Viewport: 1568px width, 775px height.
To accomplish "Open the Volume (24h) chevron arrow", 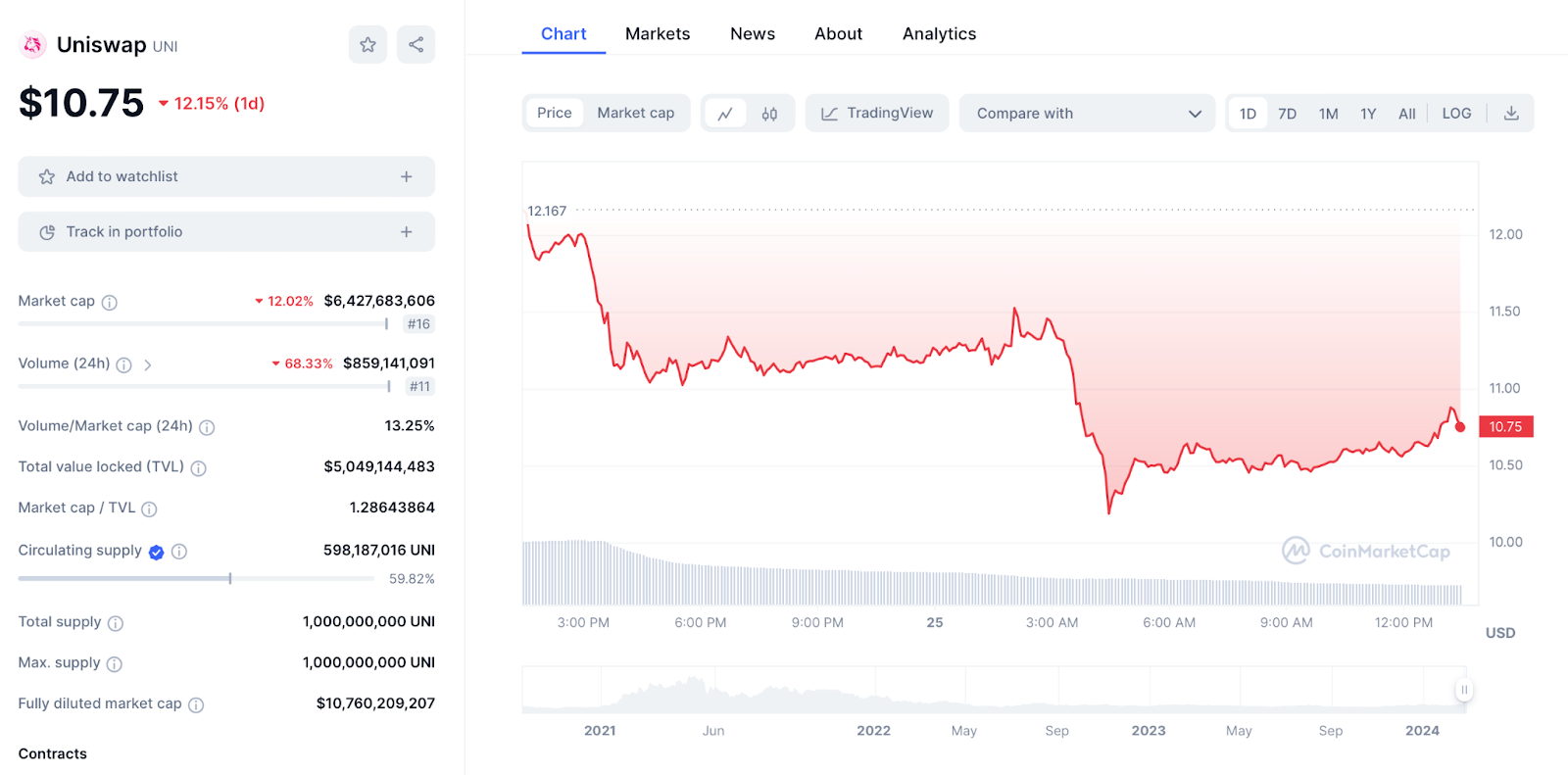I will tap(148, 364).
